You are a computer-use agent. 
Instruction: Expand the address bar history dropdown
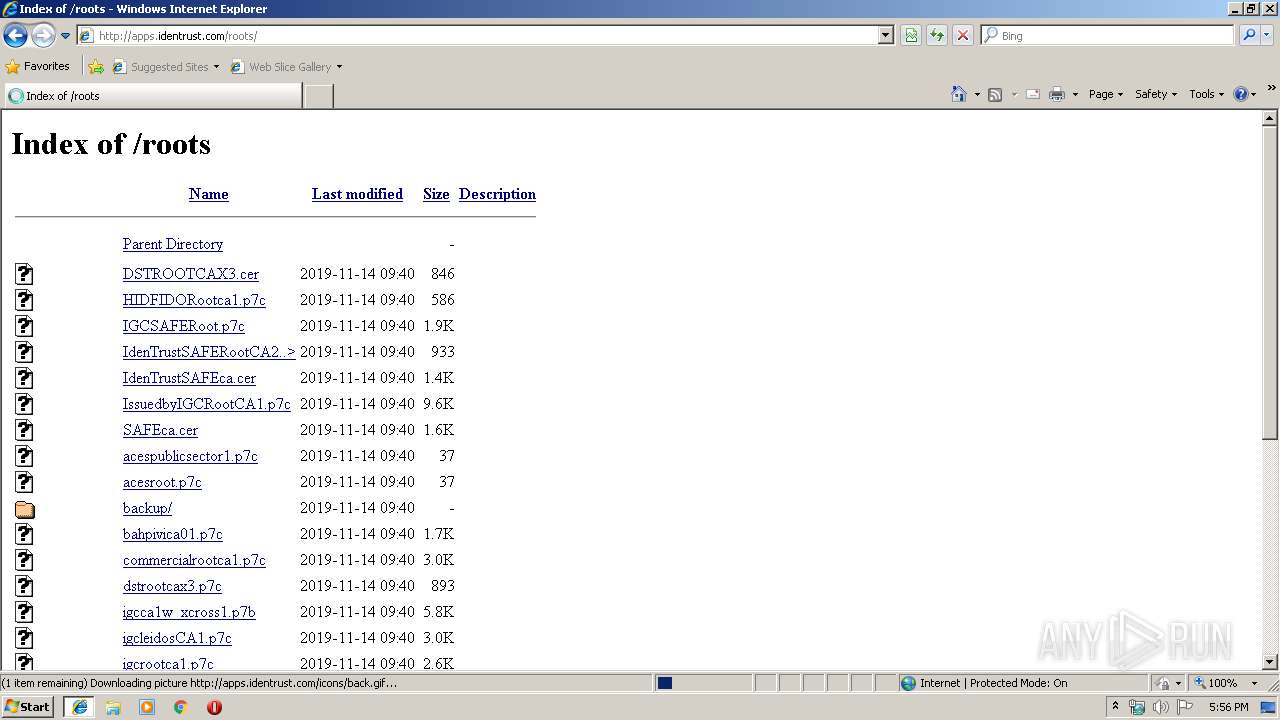tap(886, 36)
